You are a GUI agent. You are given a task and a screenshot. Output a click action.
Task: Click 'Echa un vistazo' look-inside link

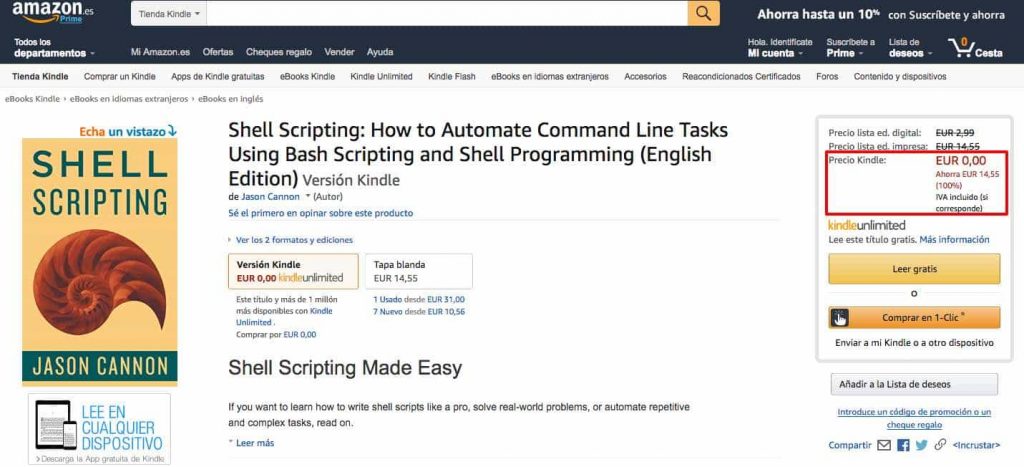pyautogui.click(x=128, y=131)
